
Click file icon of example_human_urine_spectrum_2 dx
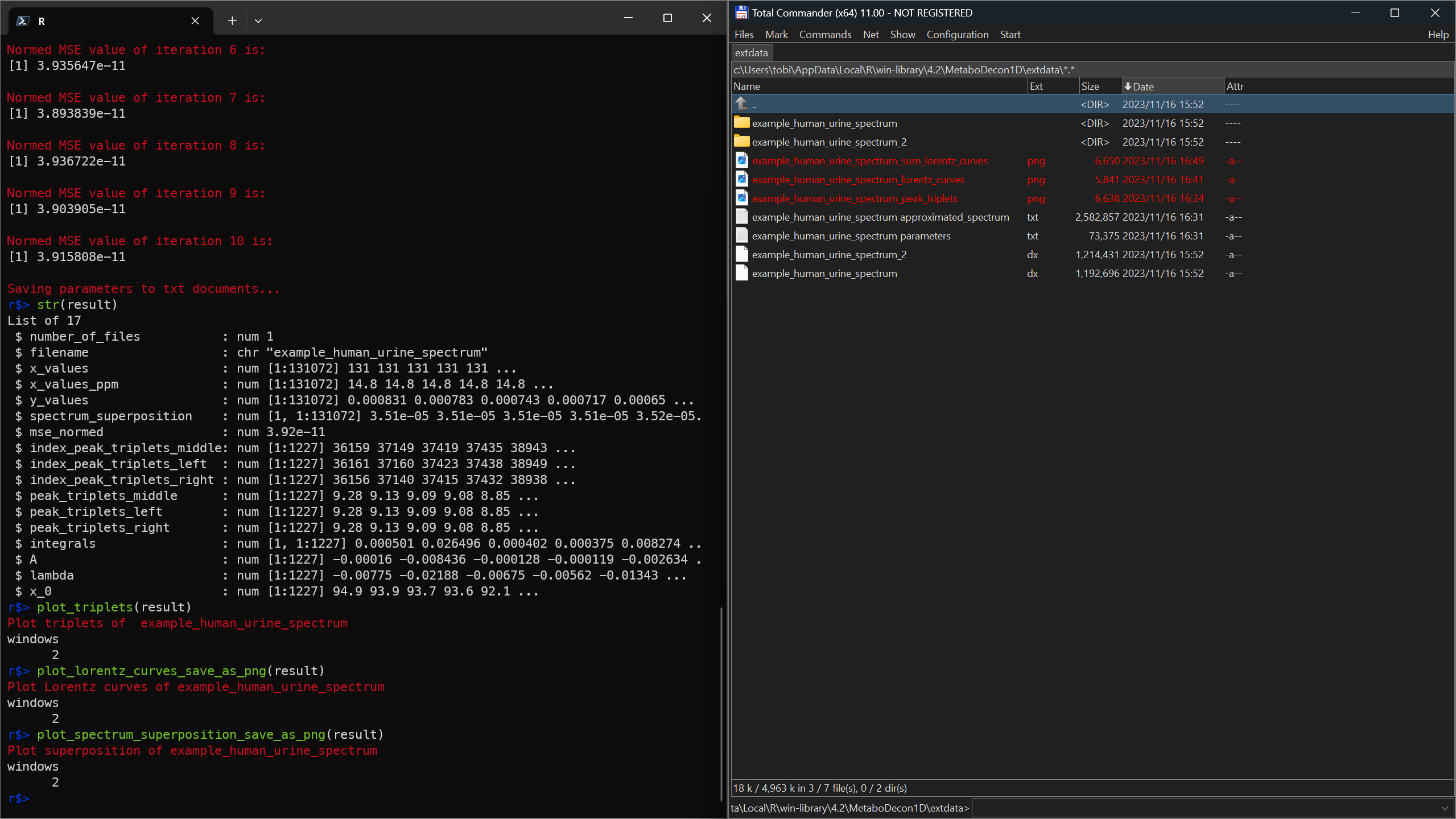pos(741,254)
